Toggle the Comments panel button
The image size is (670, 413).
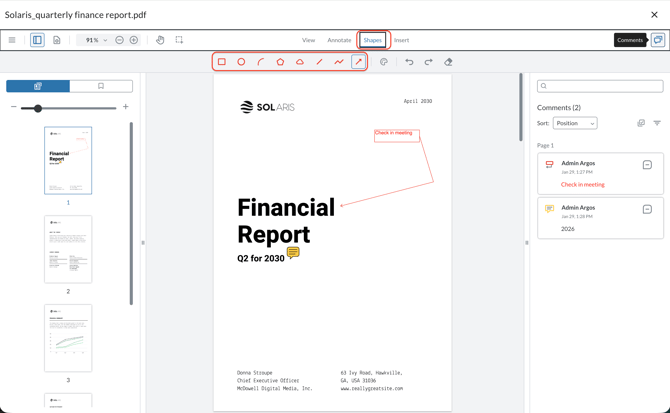pyautogui.click(x=657, y=40)
